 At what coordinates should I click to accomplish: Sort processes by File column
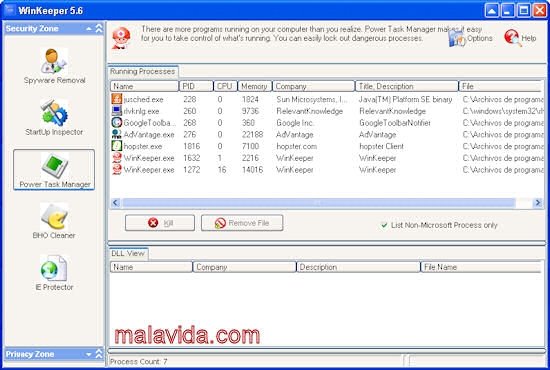tap(500, 86)
